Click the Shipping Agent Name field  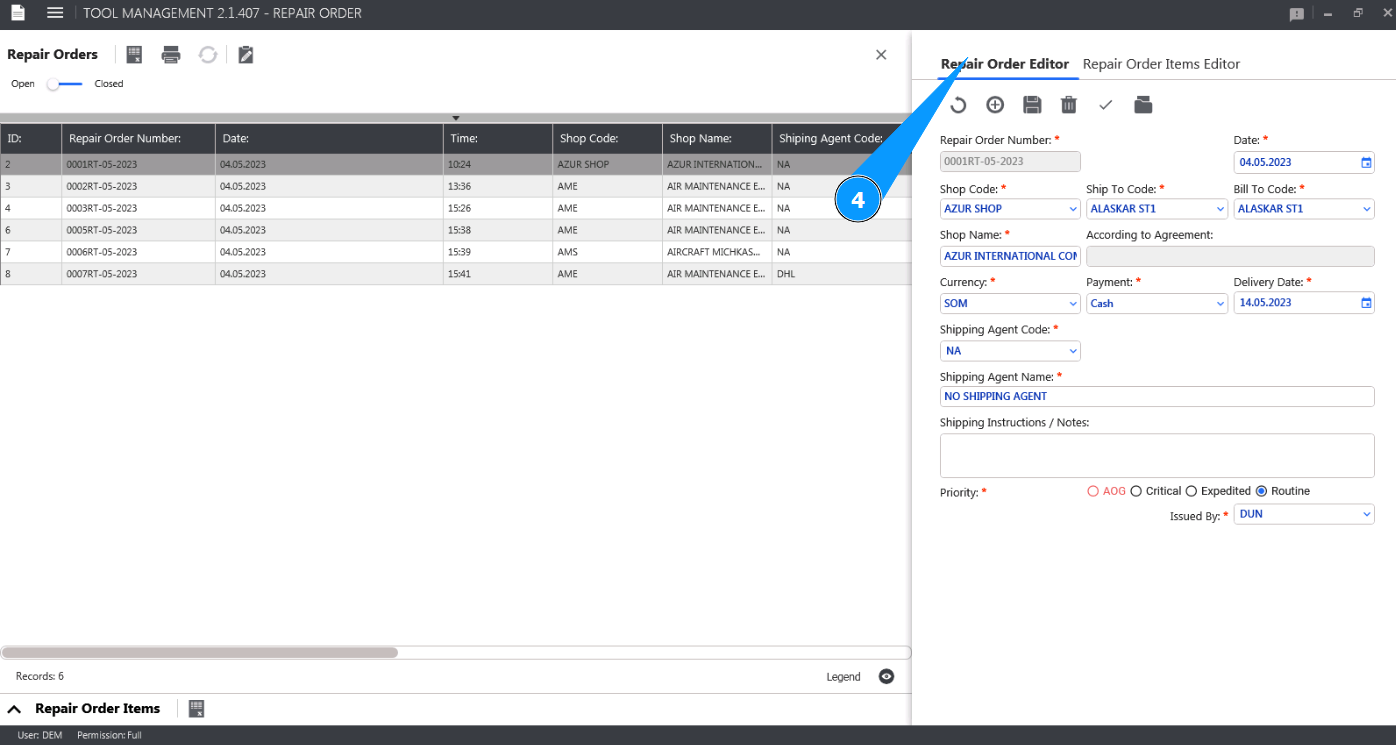coord(1157,396)
